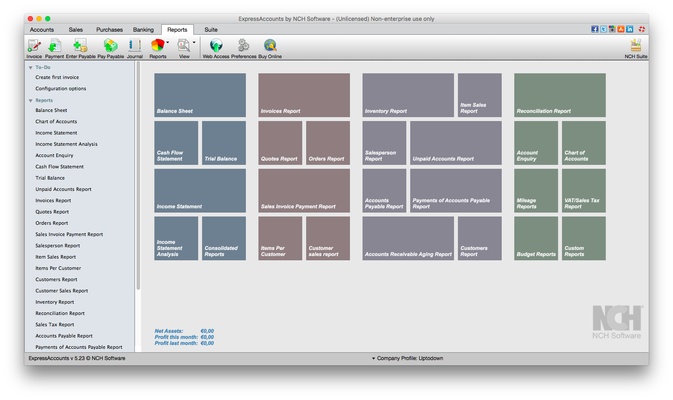Screen dimensions: 673x400
Task: Click the Enter Payable icon
Action: point(80,47)
